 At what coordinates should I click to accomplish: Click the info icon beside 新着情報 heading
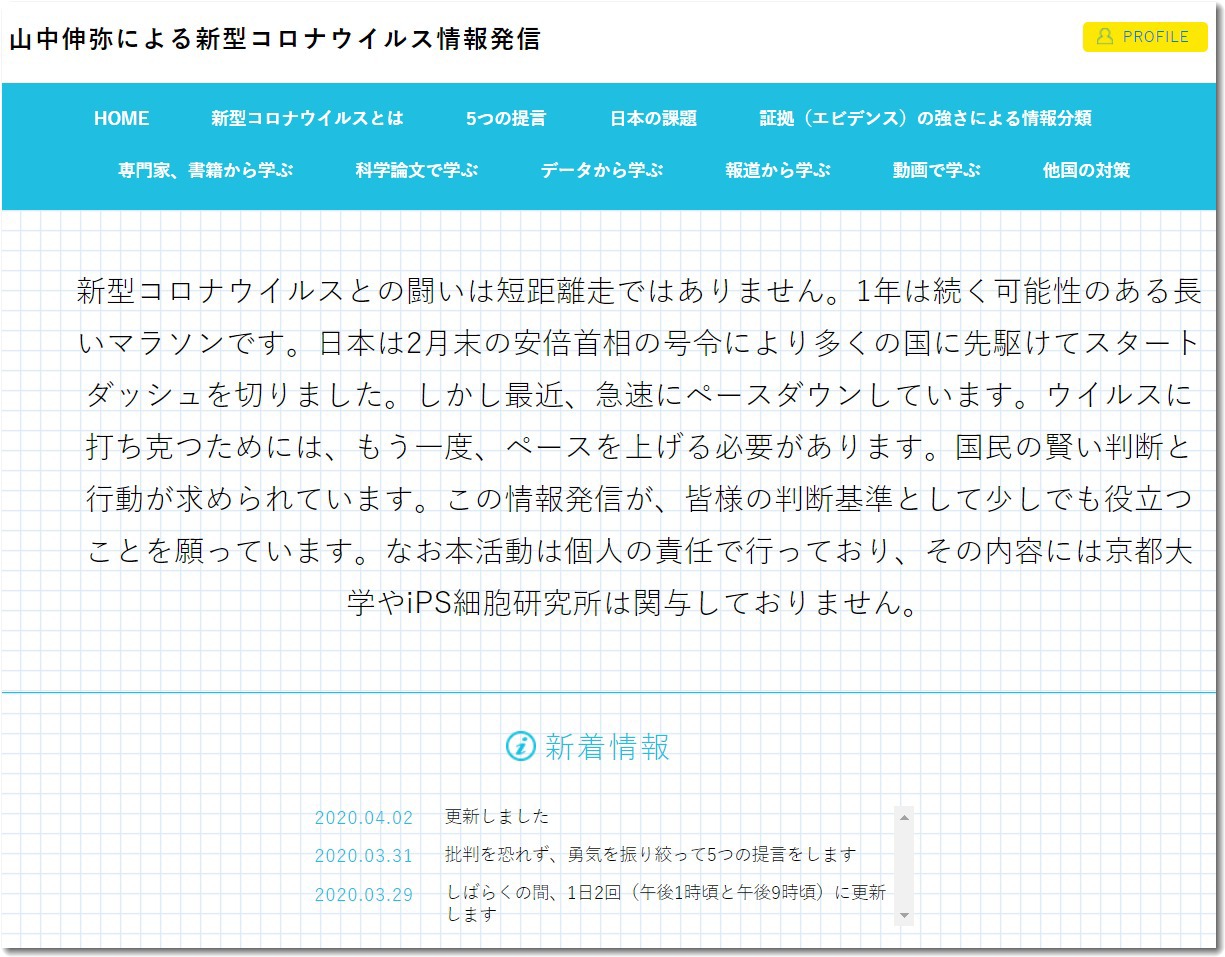tap(519, 746)
